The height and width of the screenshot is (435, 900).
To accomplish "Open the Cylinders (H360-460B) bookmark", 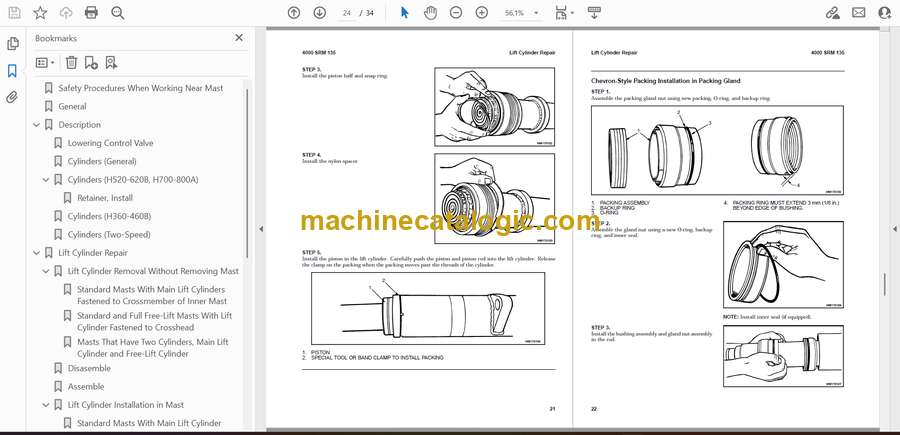I will [x=109, y=216].
